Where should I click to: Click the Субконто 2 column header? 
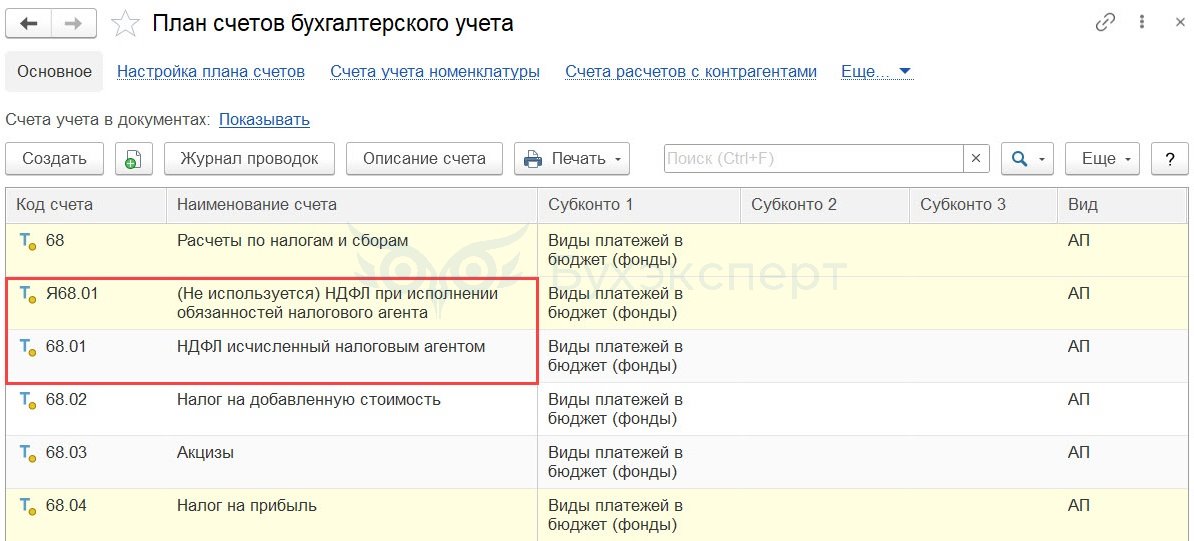825,204
